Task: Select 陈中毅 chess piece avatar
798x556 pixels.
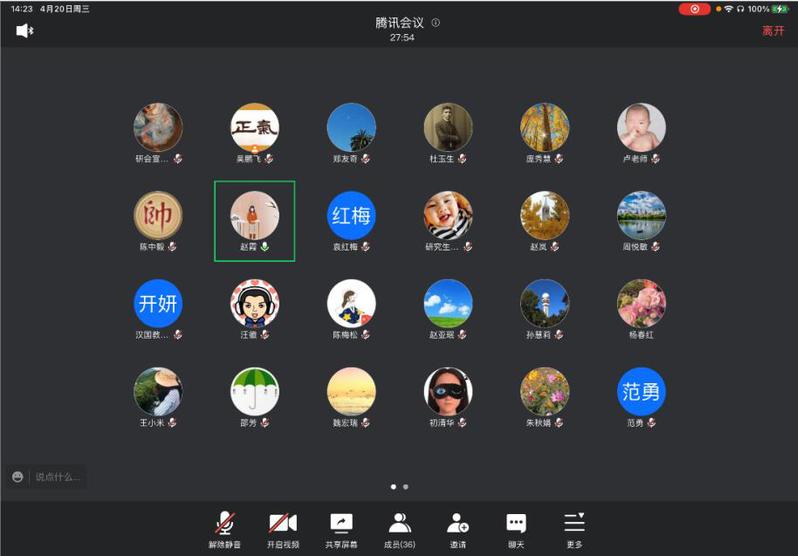Action: tap(158, 215)
